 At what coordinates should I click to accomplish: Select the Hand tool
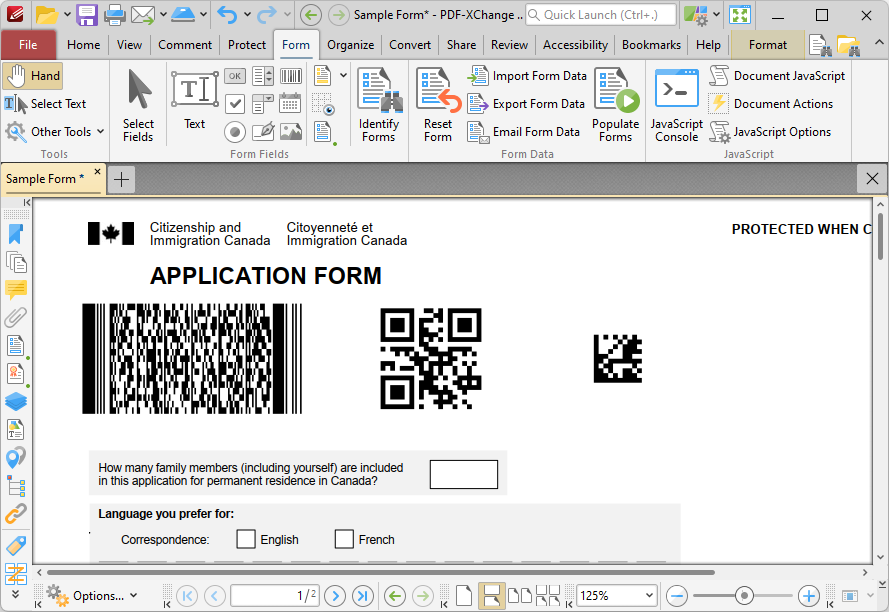tap(32, 76)
